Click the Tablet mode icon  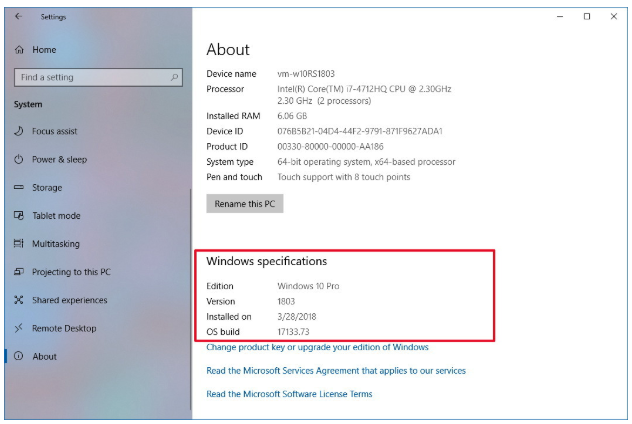pos(19,216)
